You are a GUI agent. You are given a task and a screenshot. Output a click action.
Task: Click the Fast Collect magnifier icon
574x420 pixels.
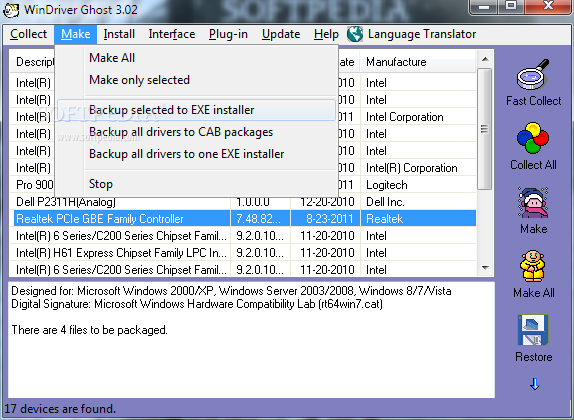[x=533, y=74]
